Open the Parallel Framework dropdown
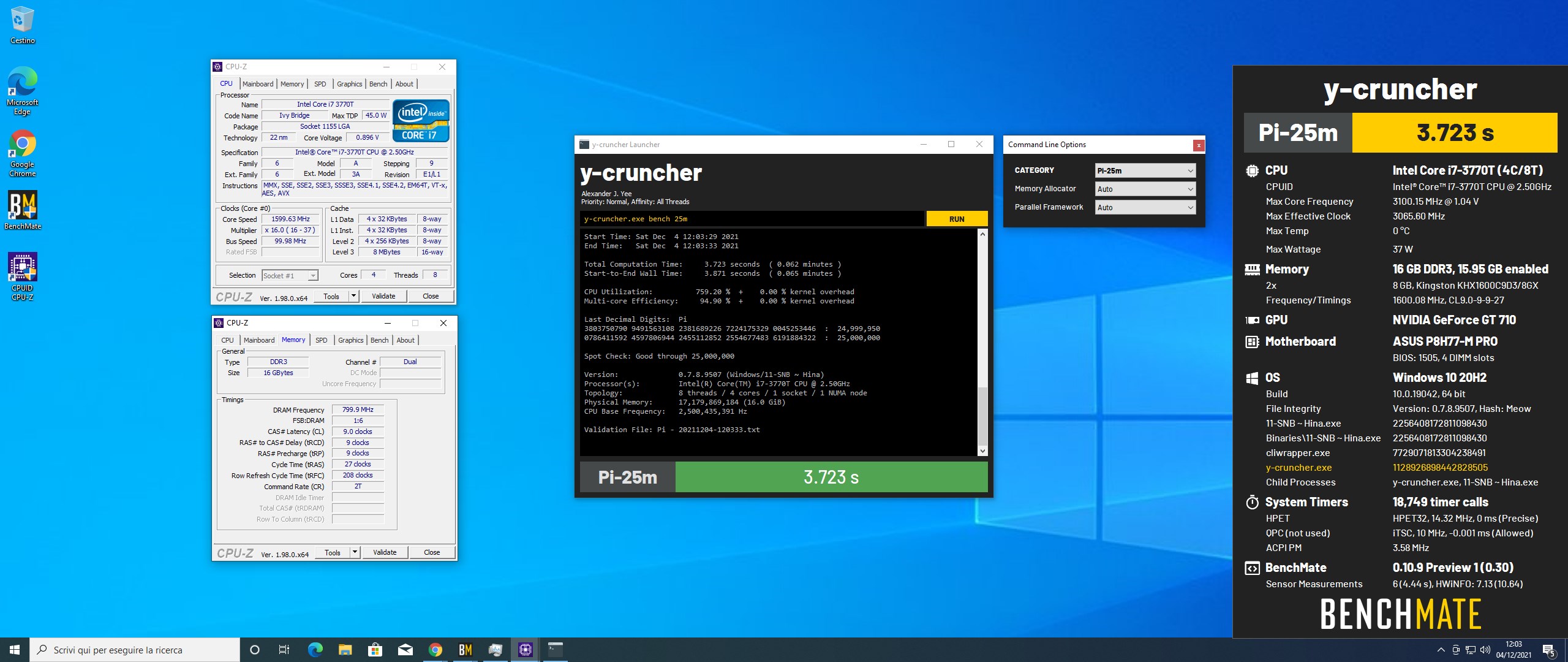Viewport: 1568px width, 662px height. point(1145,207)
